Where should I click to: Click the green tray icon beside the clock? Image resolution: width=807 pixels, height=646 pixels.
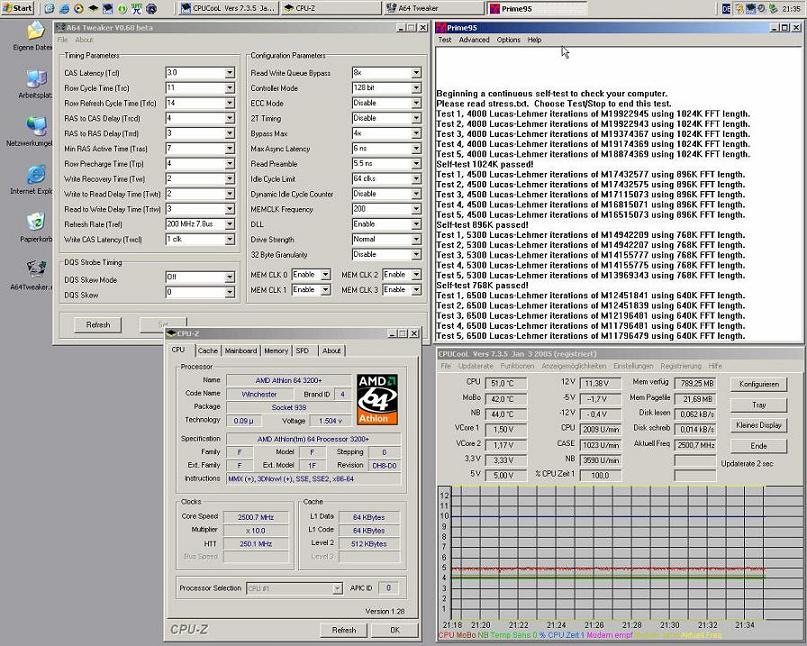coord(774,9)
